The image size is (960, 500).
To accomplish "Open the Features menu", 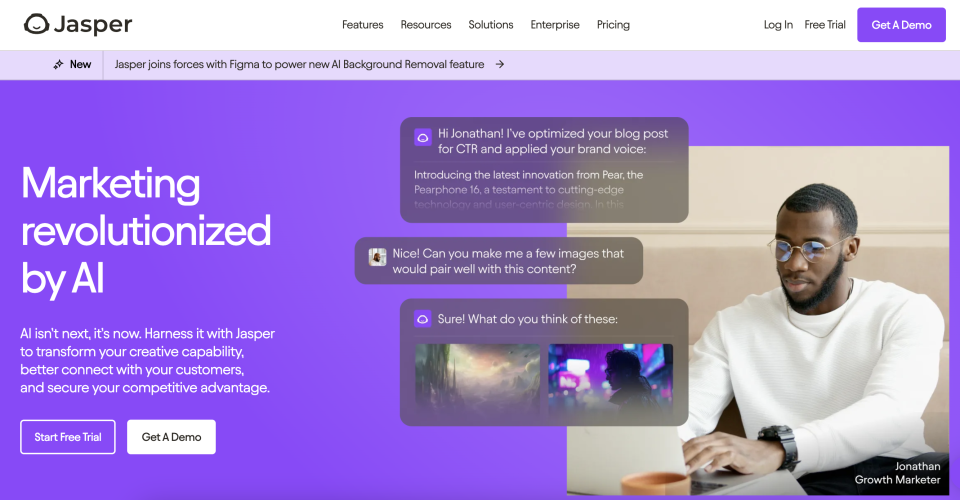I will [x=362, y=25].
